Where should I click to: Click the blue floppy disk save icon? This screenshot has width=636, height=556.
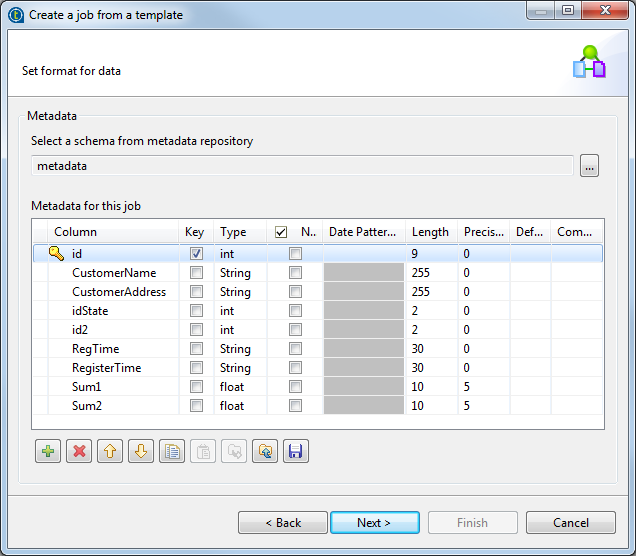point(295,452)
